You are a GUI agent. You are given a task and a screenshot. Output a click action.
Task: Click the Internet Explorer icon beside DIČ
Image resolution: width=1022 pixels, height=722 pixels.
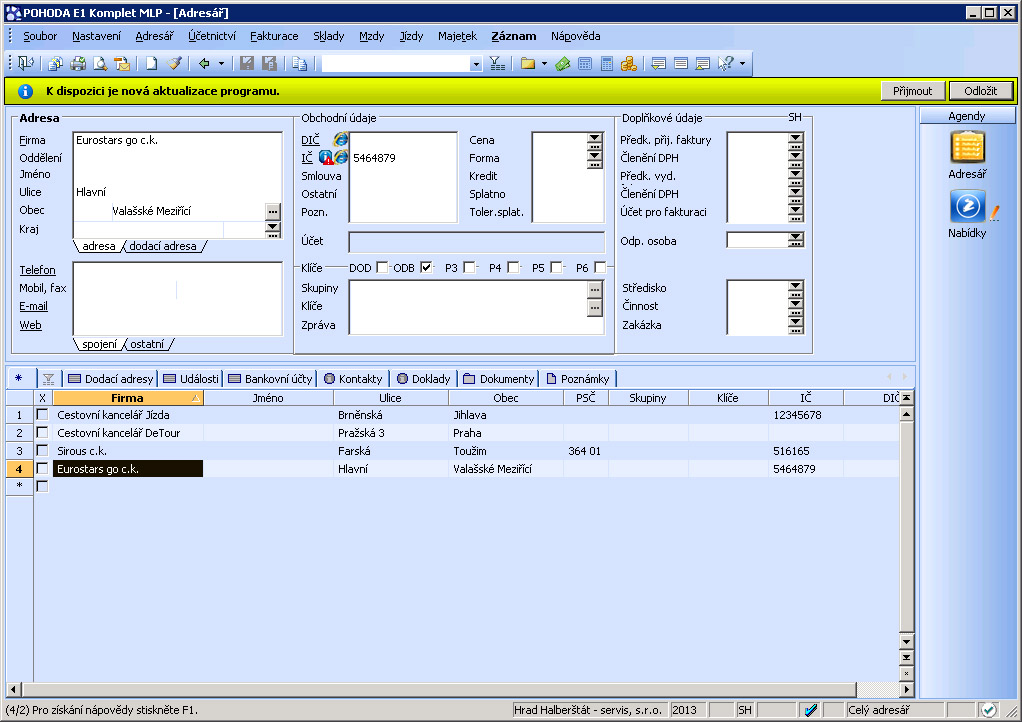click(340, 139)
